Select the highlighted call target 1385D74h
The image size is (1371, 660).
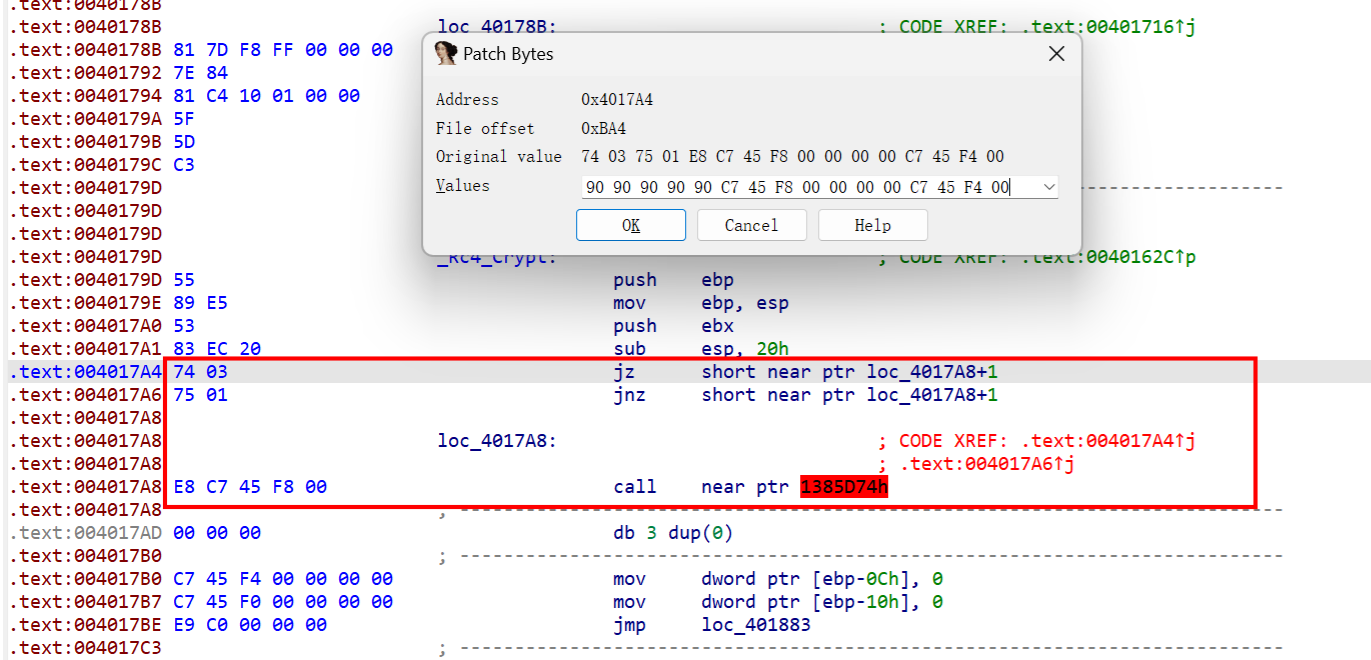(843, 487)
